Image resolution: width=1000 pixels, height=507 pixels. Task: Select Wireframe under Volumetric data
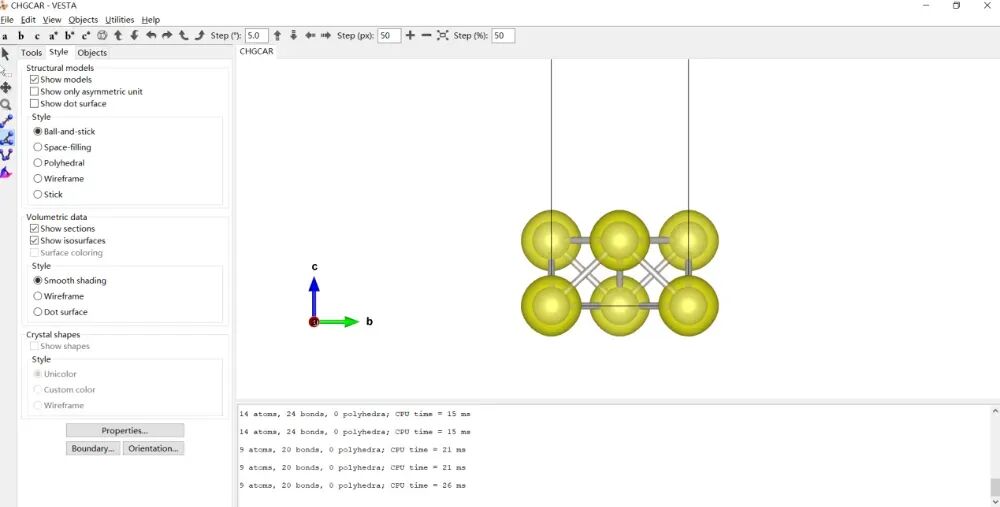click(x=38, y=296)
